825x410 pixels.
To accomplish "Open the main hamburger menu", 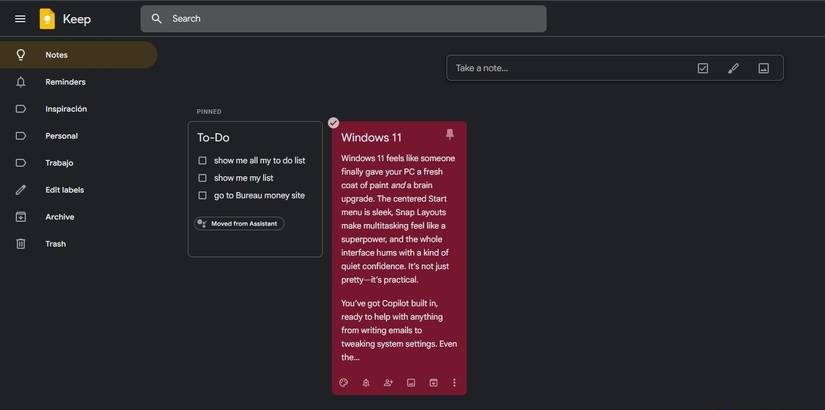I will (20, 19).
